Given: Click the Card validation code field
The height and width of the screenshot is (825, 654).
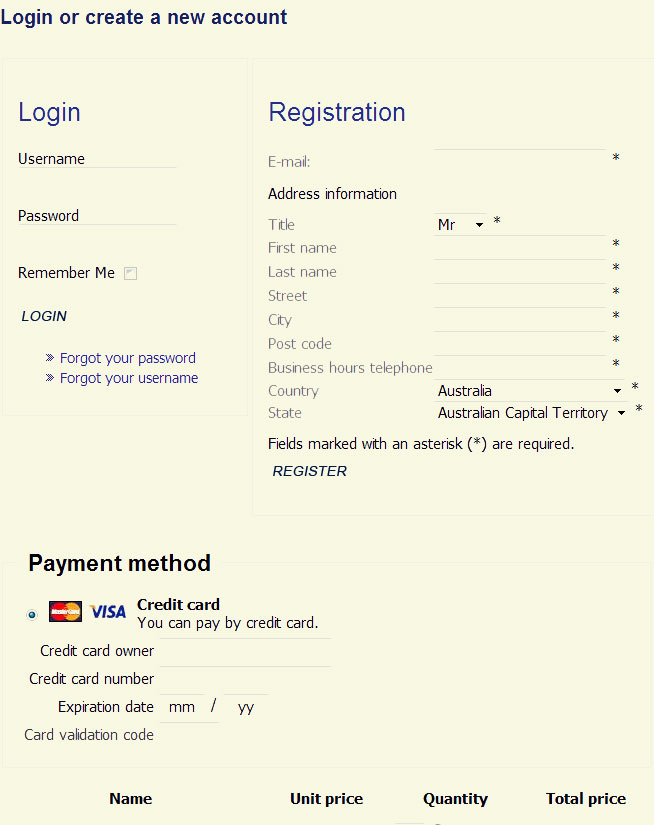Looking at the screenshot, I should (x=189, y=735).
